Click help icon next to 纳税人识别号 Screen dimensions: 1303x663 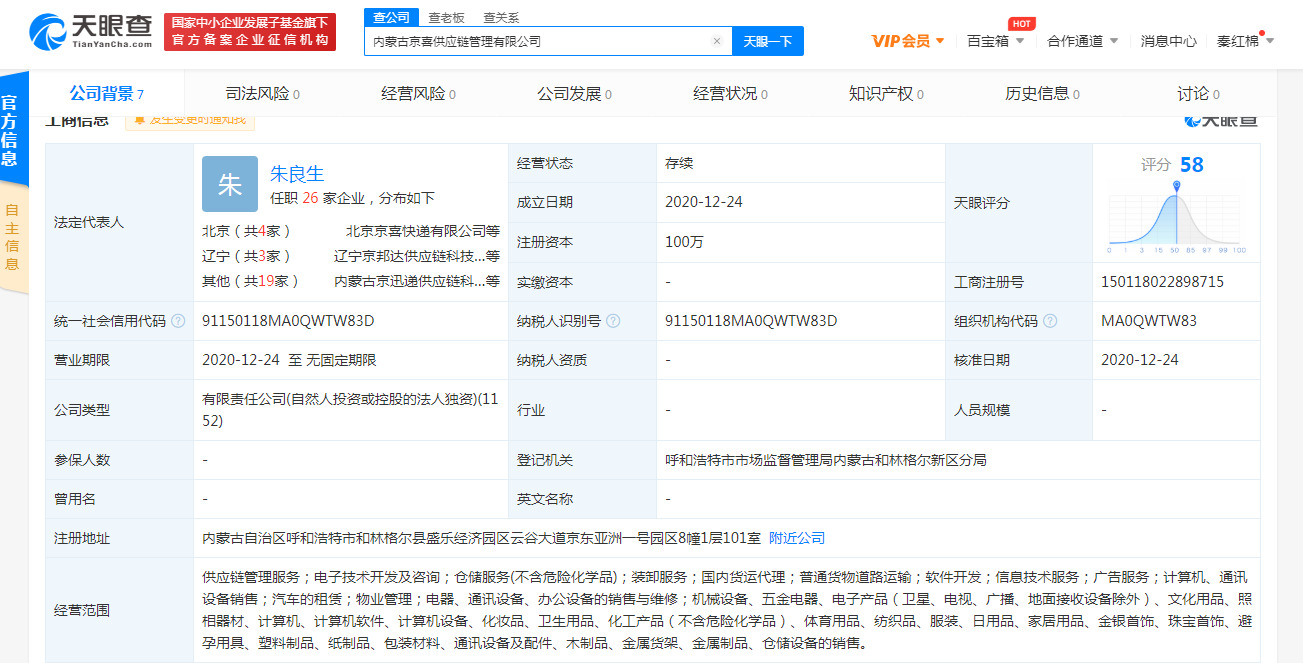click(613, 321)
